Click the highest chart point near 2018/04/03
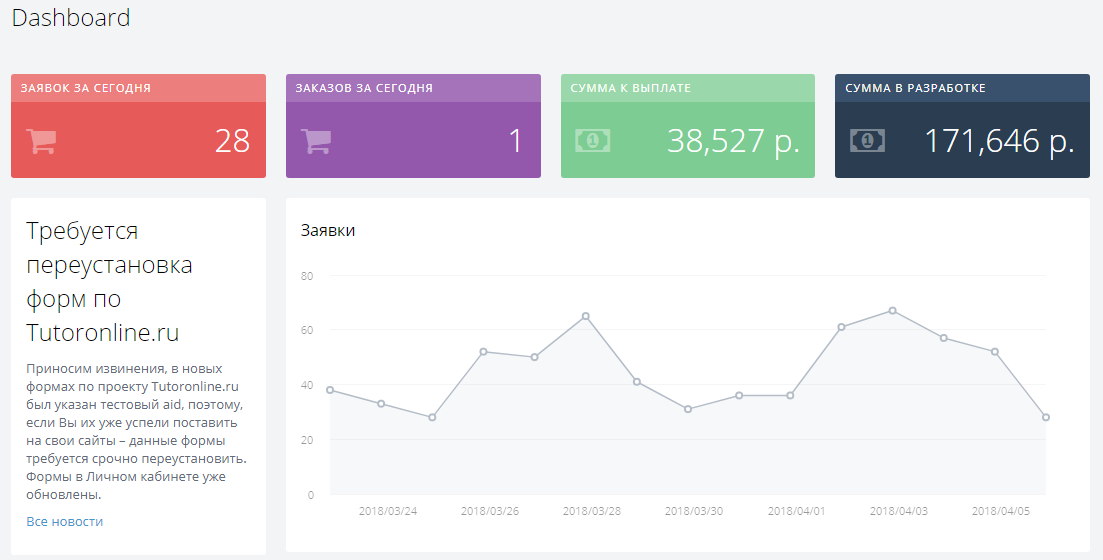Screen dimensions: 1103x560 pos(892,310)
